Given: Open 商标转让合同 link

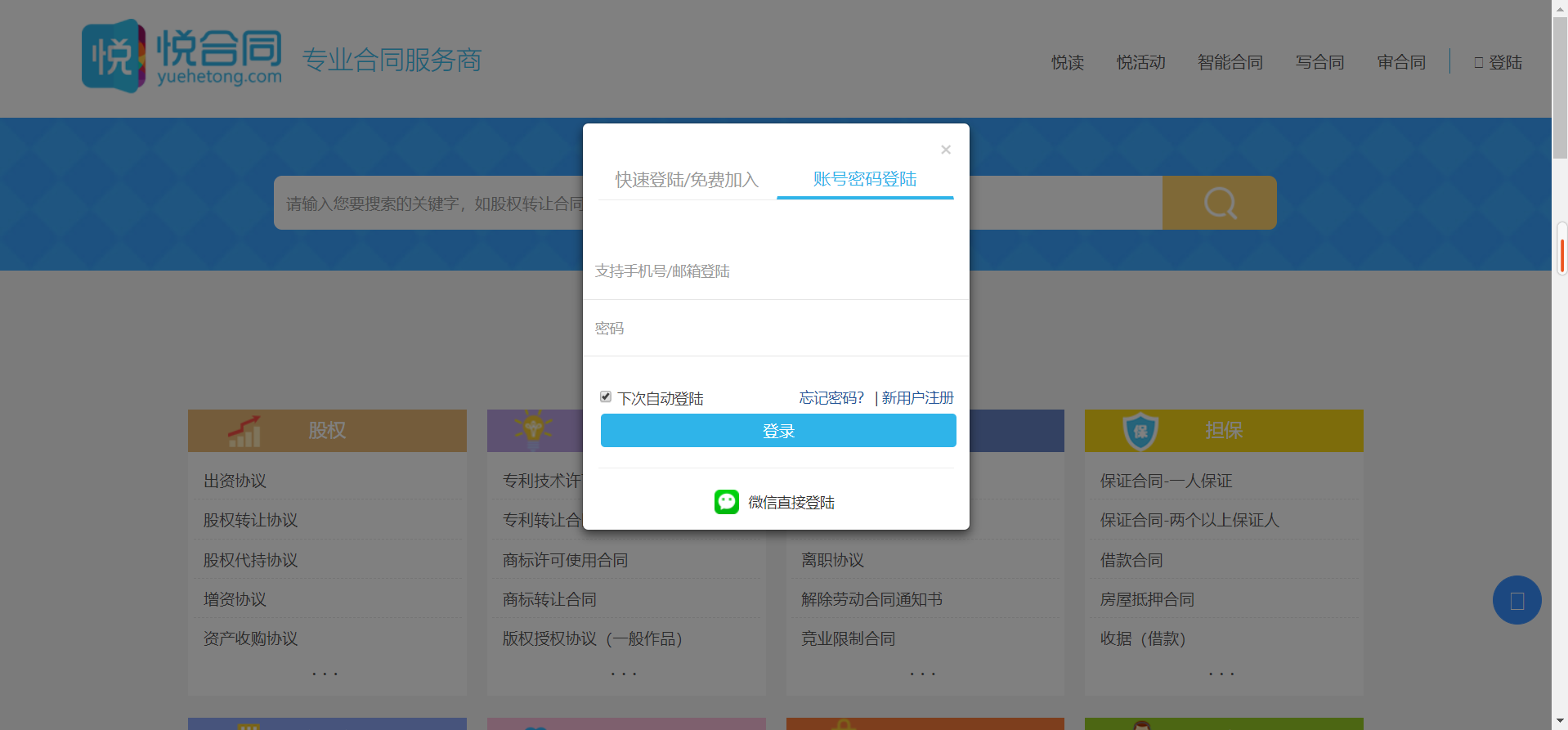Looking at the screenshot, I should [549, 599].
